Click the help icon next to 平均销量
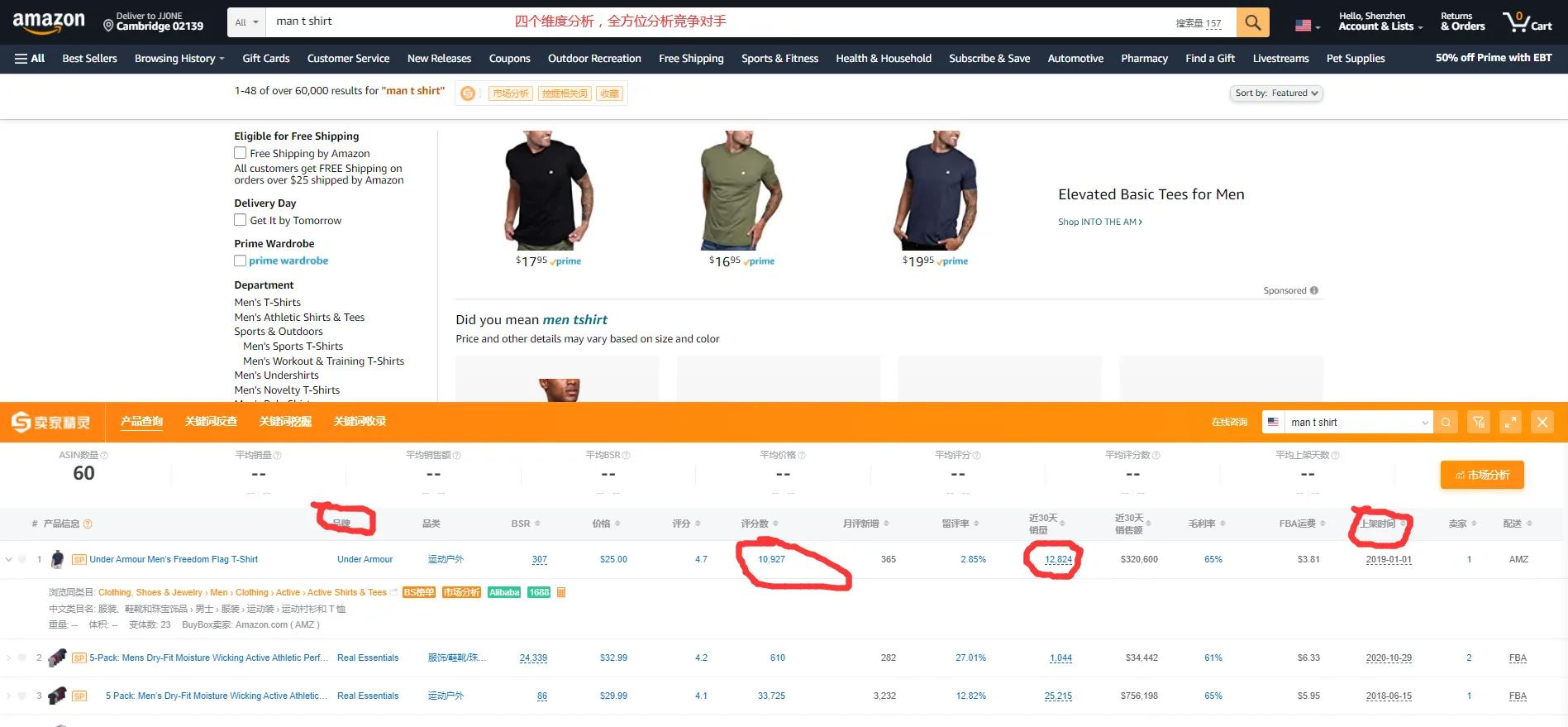 [x=277, y=455]
